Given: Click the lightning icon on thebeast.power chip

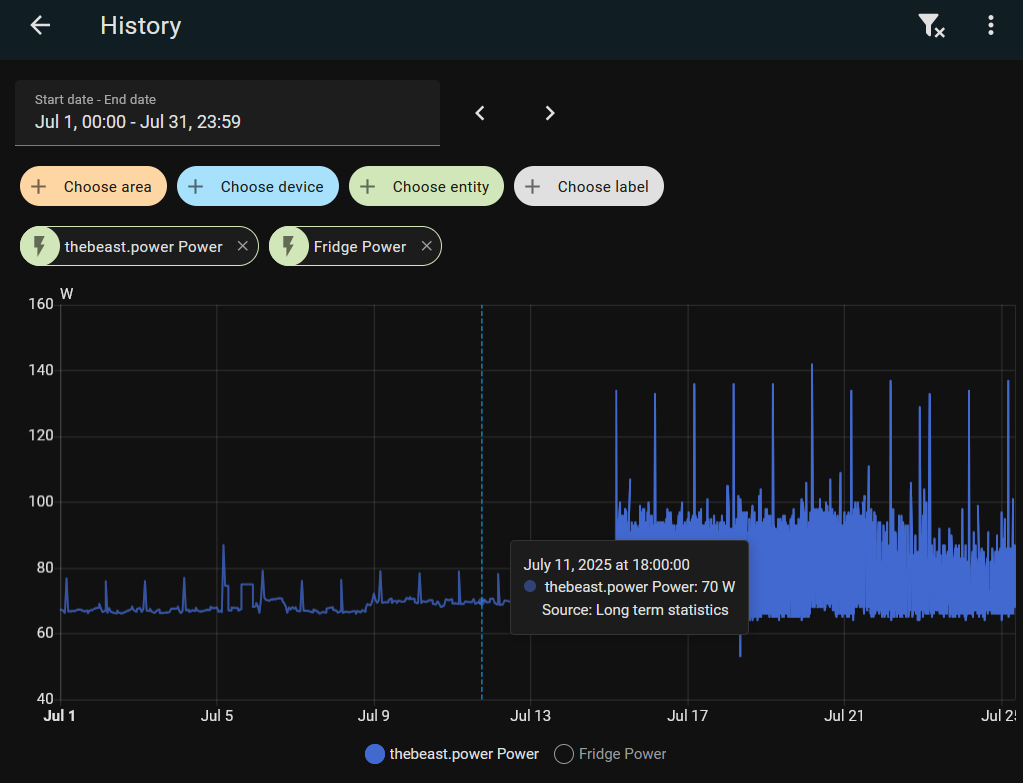Looking at the screenshot, I should click(40, 246).
